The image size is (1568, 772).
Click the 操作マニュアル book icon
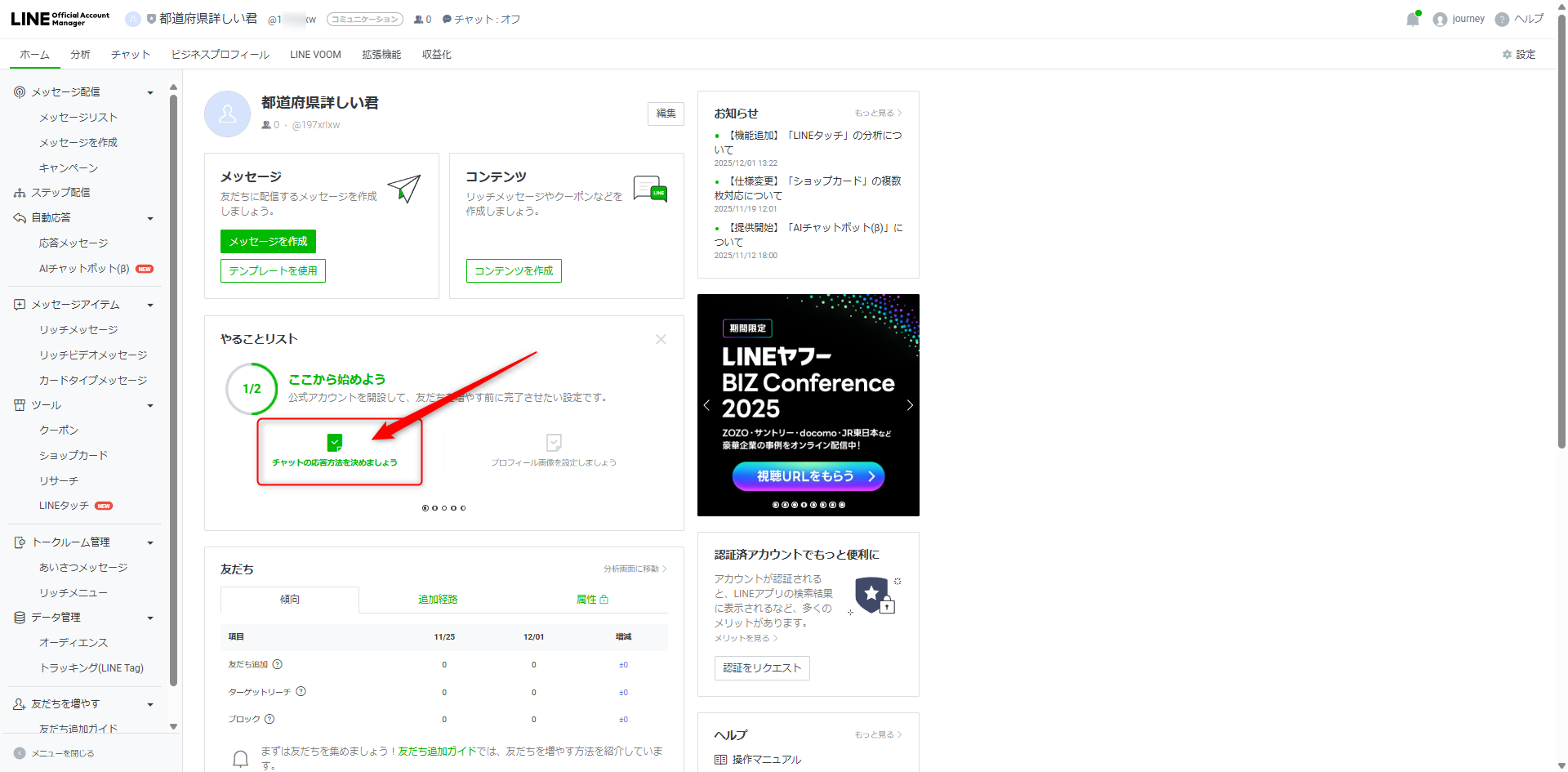(x=720, y=760)
